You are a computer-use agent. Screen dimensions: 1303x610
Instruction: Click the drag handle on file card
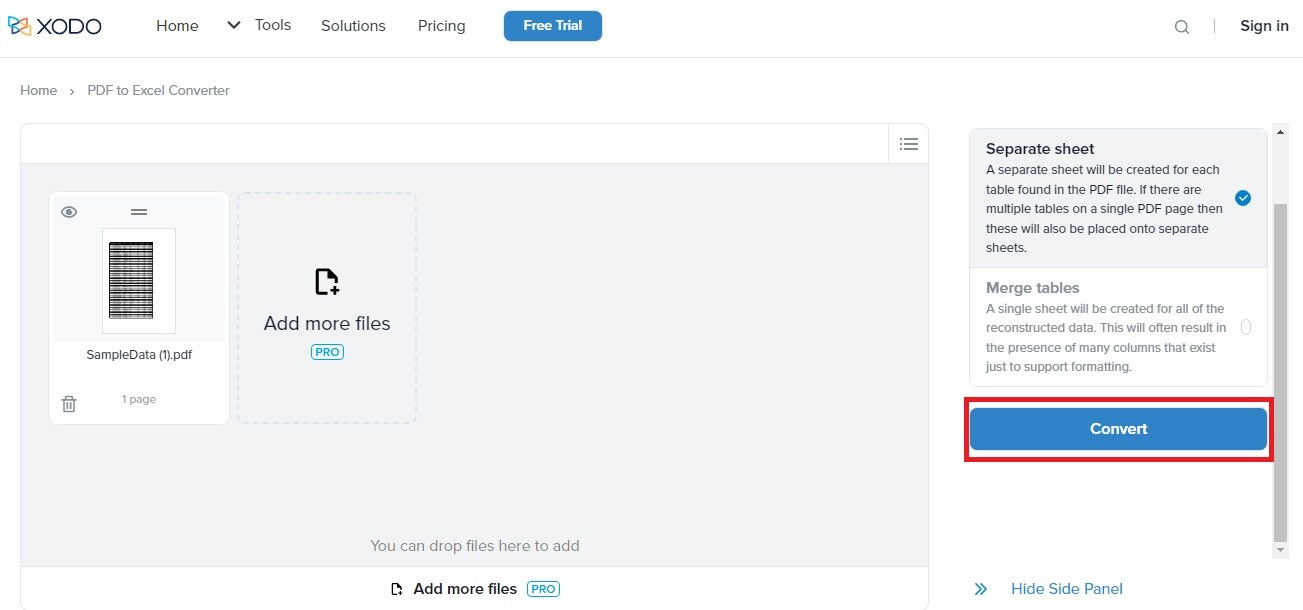tap(139, 212)
